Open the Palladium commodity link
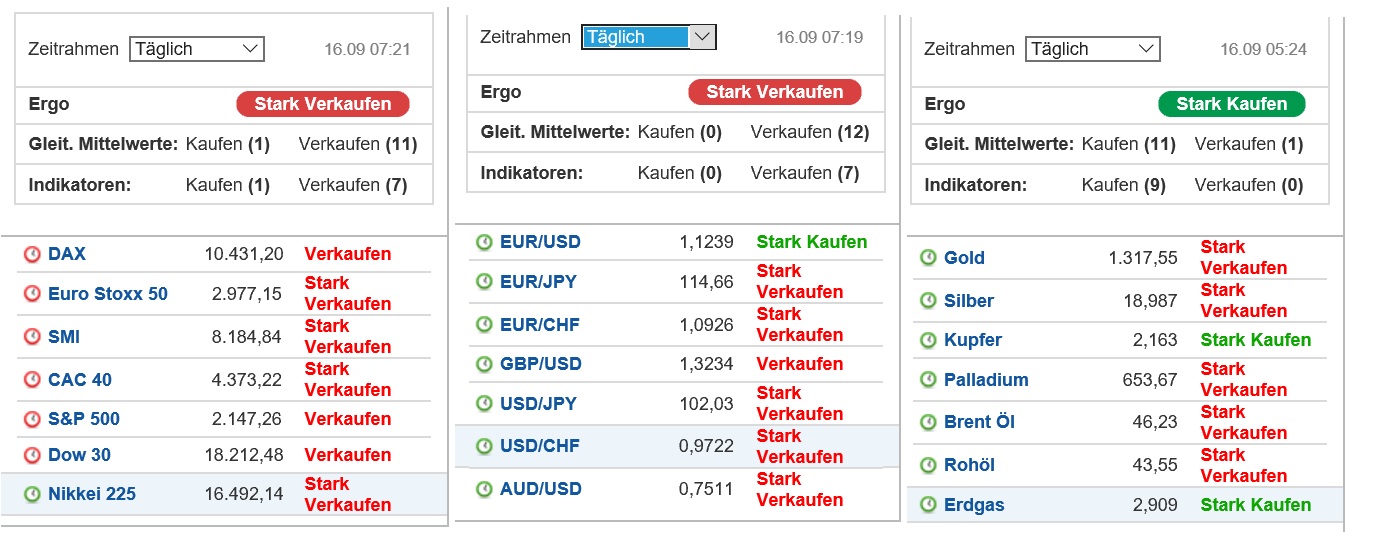 (986, 380)
